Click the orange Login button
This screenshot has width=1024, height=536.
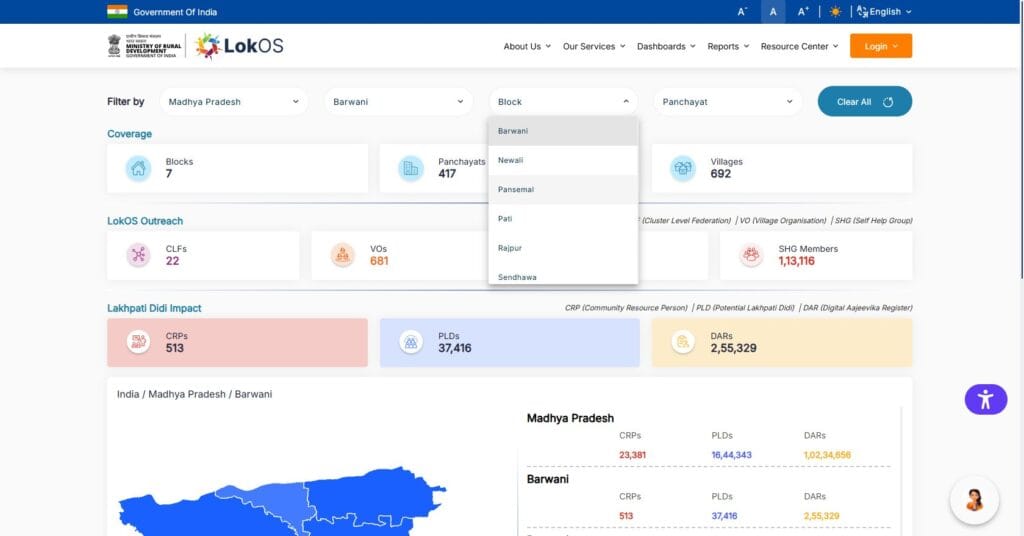click(880, 46)
